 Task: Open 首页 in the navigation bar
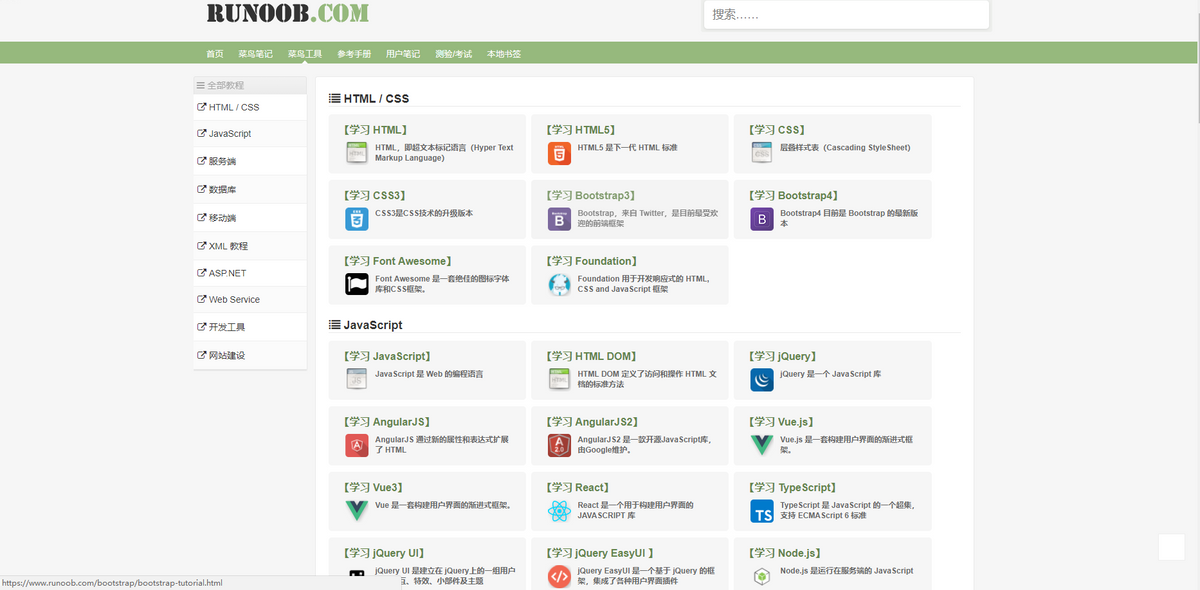coord(215,54)
